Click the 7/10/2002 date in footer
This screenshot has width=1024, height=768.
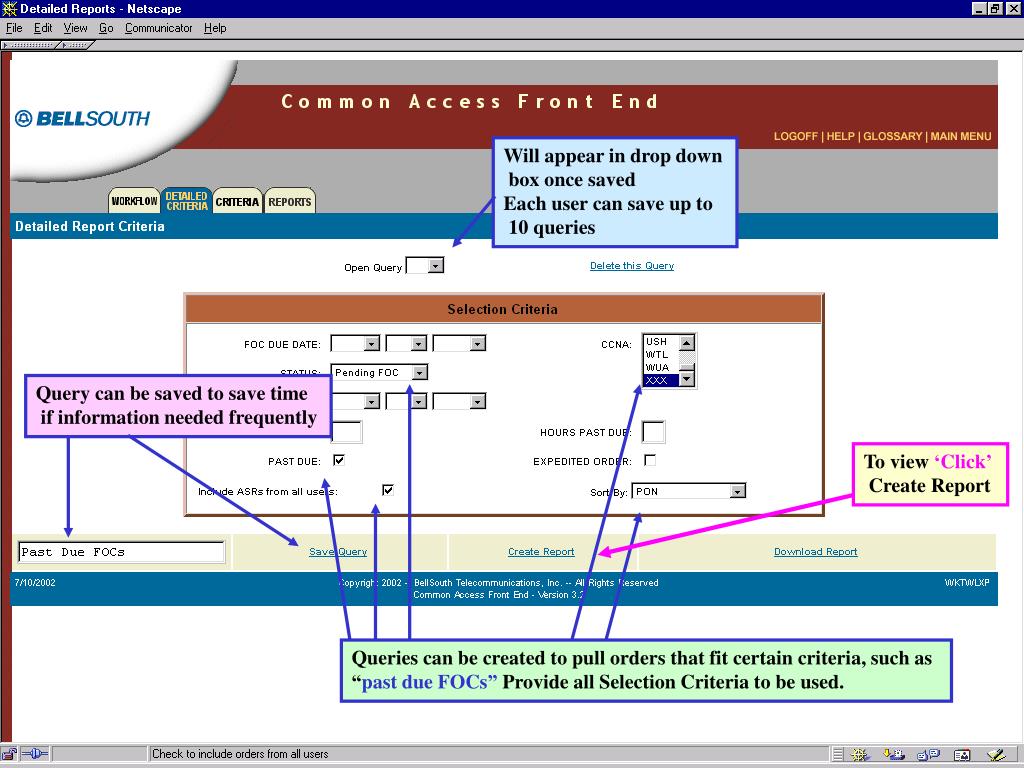(x=35, y=583)
